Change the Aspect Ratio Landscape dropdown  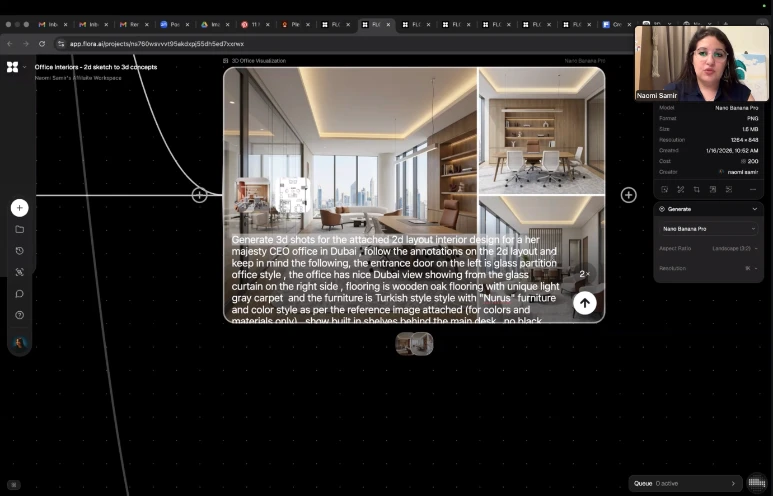click(x=733, y=248)
